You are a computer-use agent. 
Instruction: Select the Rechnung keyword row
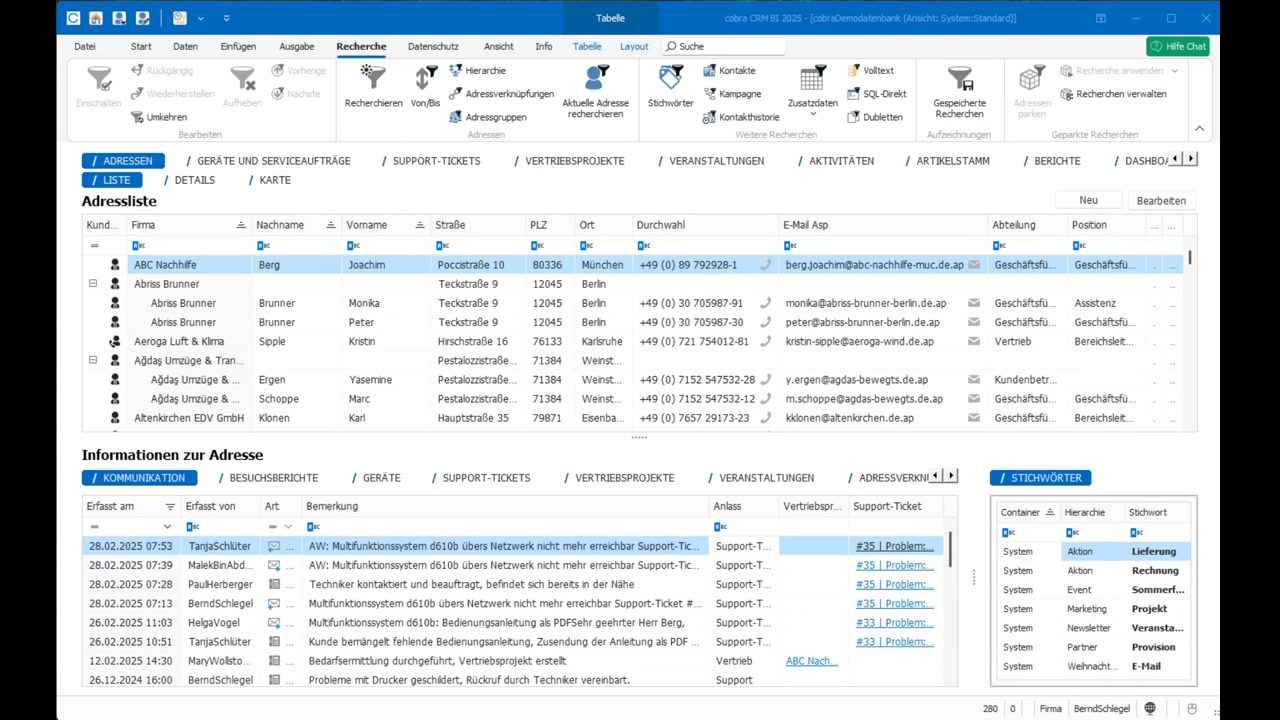1094,571
